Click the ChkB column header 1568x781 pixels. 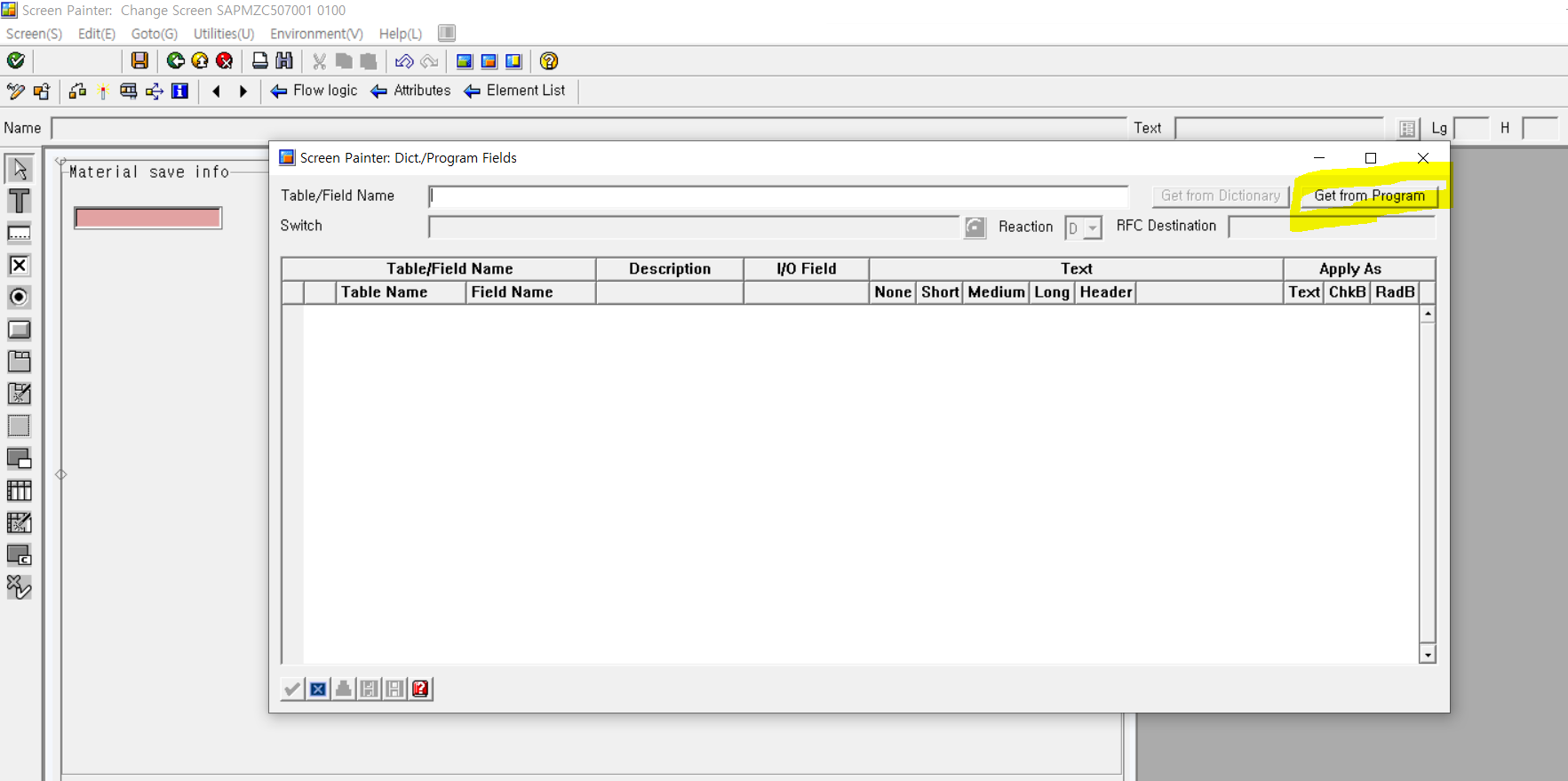(x=1347, y=292)
